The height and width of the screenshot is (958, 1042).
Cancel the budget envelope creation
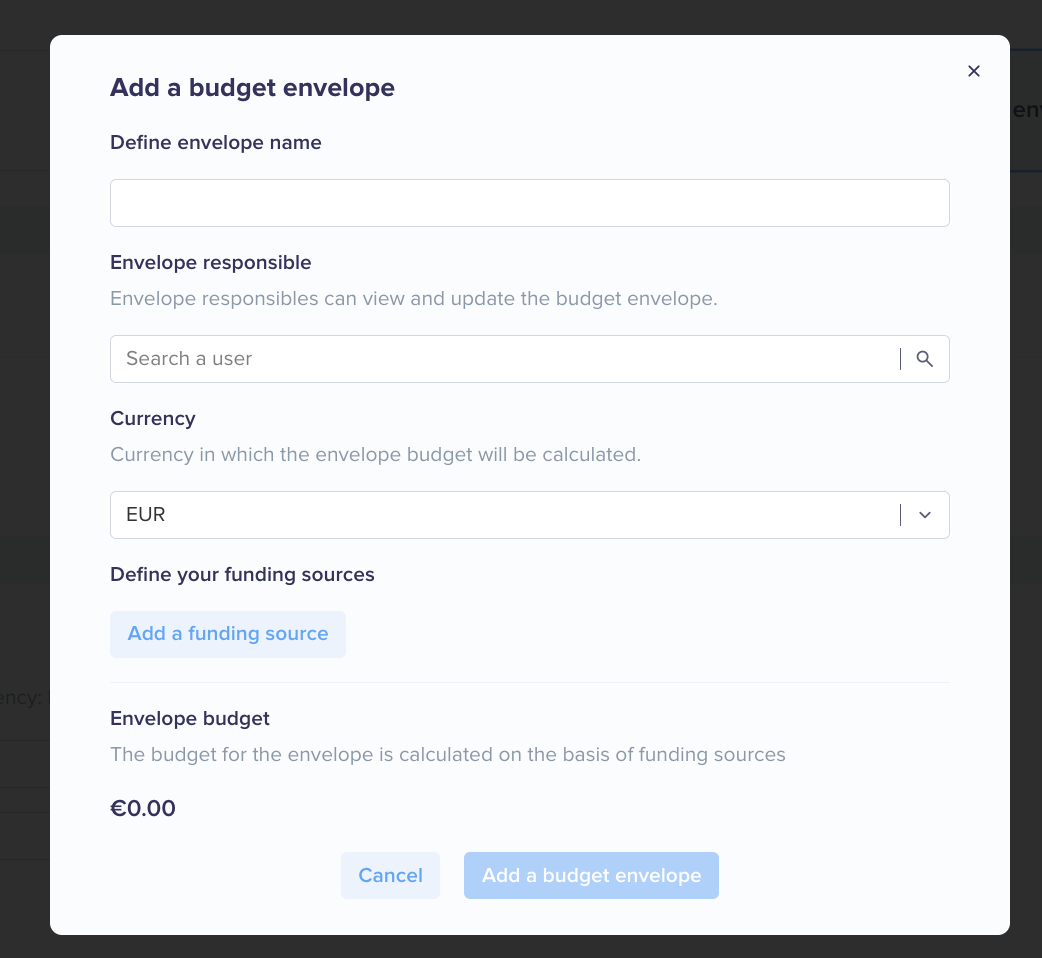click(x=390, y=876)
